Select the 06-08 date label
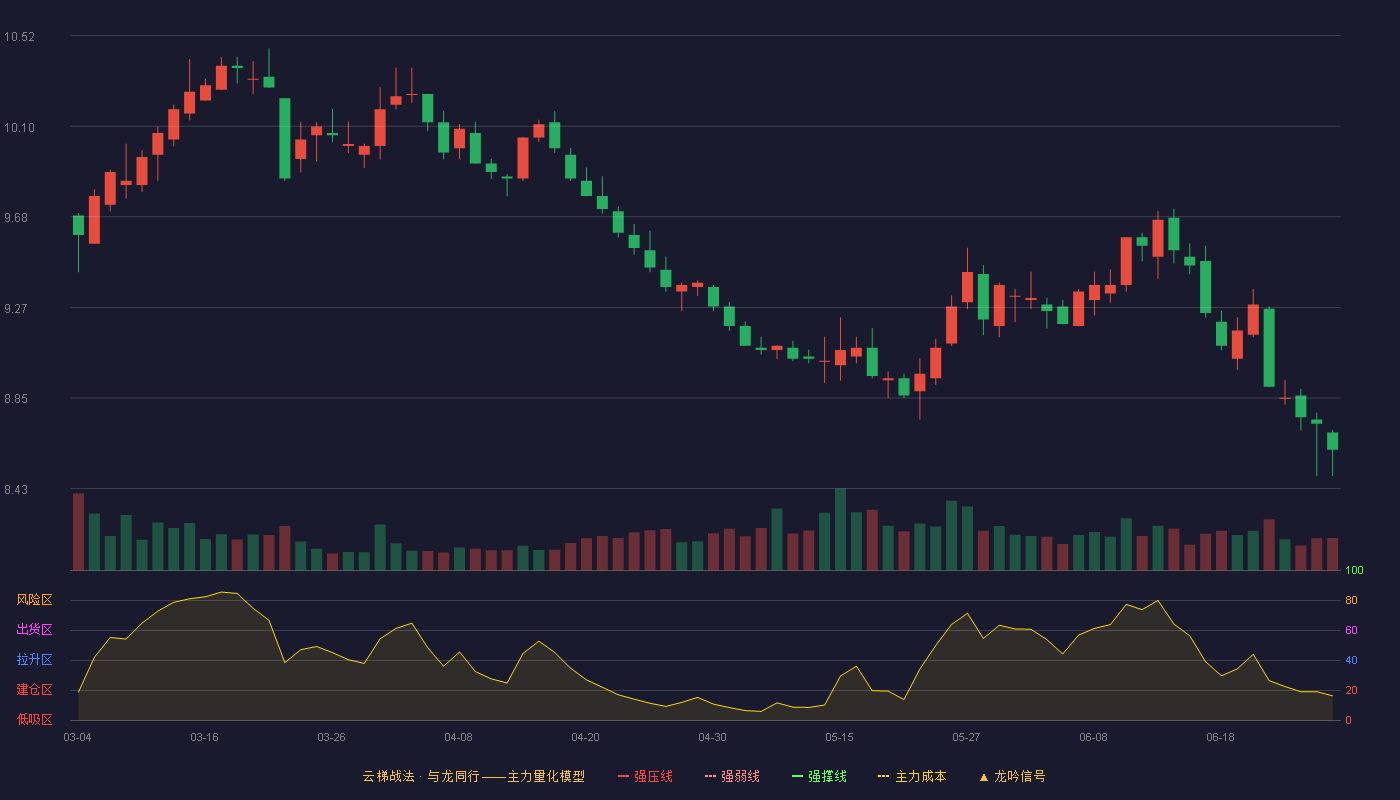The height and width of the screenshot is (800, 1400). (1093, 737)
